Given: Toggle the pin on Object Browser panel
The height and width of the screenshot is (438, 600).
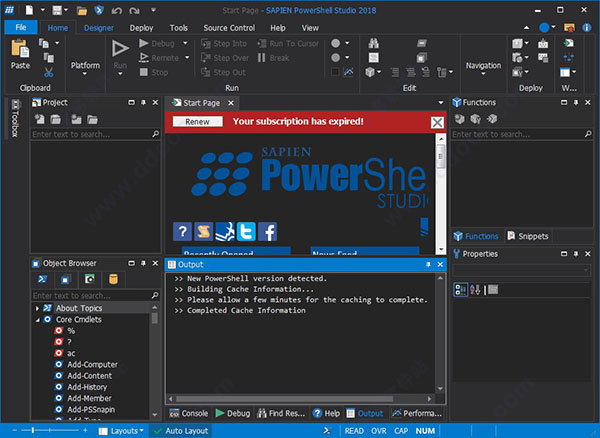Looking at the screenshot, I should [x=143, y=263].
